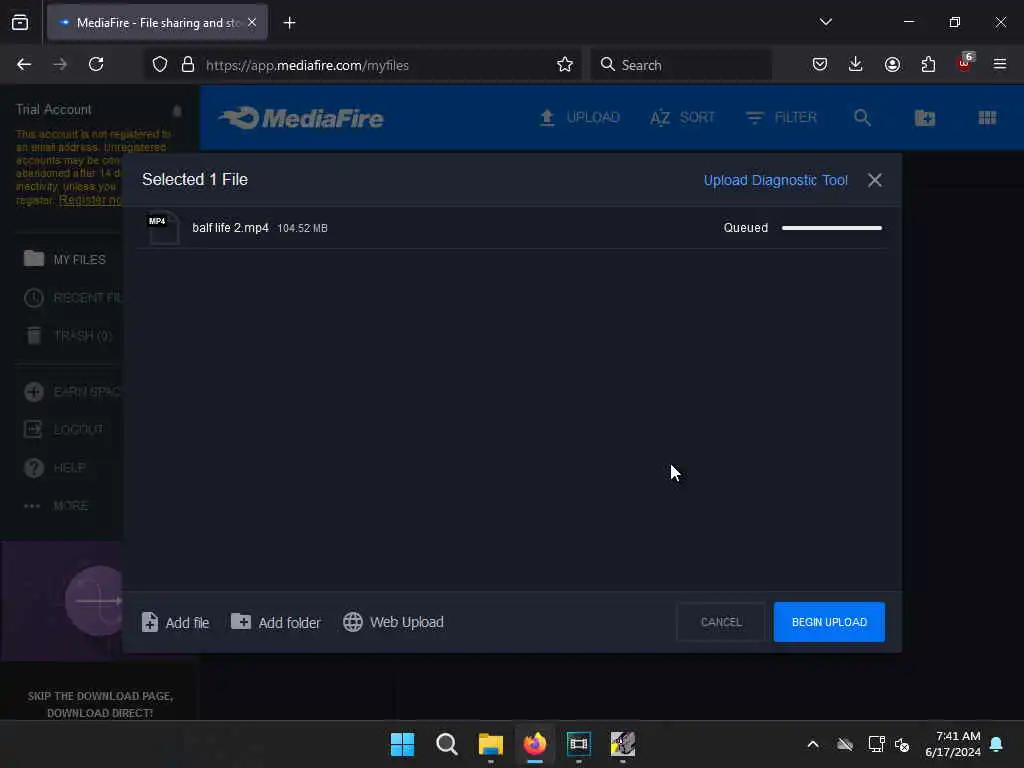Viewport: 1024px width, 768px height.
Task: Click Logout in sidebar
Action: 63,429
